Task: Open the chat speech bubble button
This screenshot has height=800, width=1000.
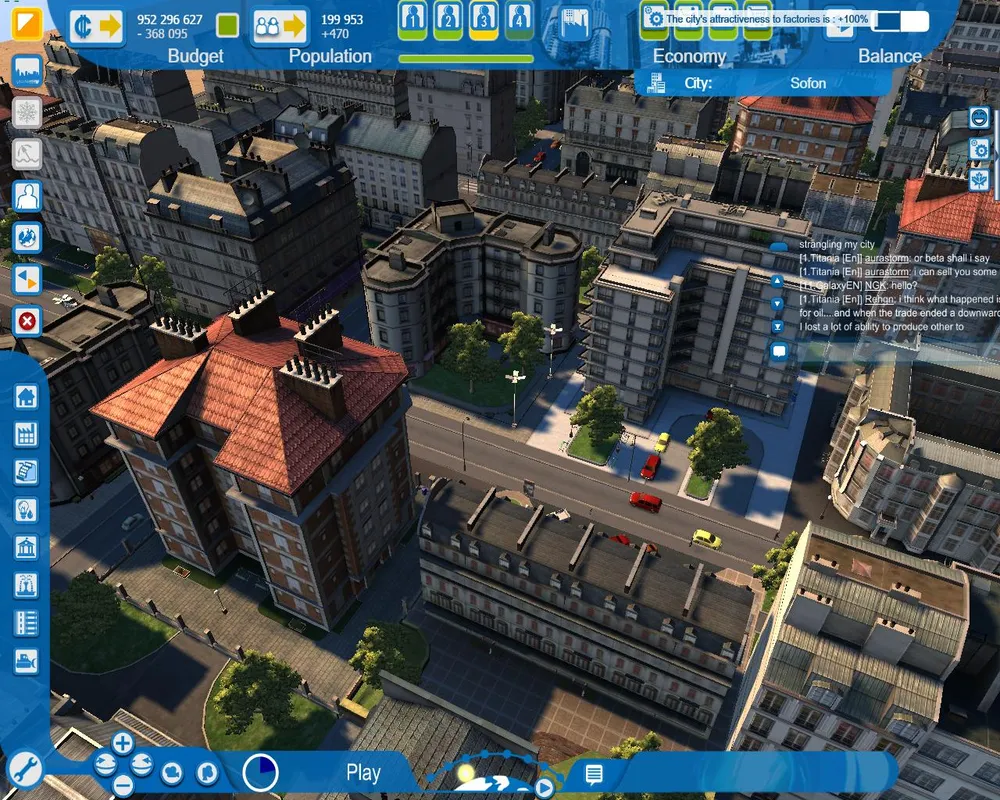Action: [779, 351]
